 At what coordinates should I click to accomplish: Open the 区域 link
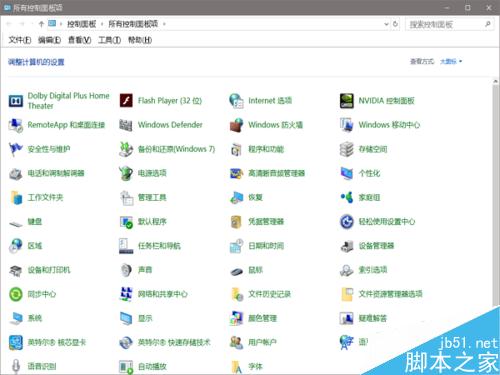click(35, 246)
